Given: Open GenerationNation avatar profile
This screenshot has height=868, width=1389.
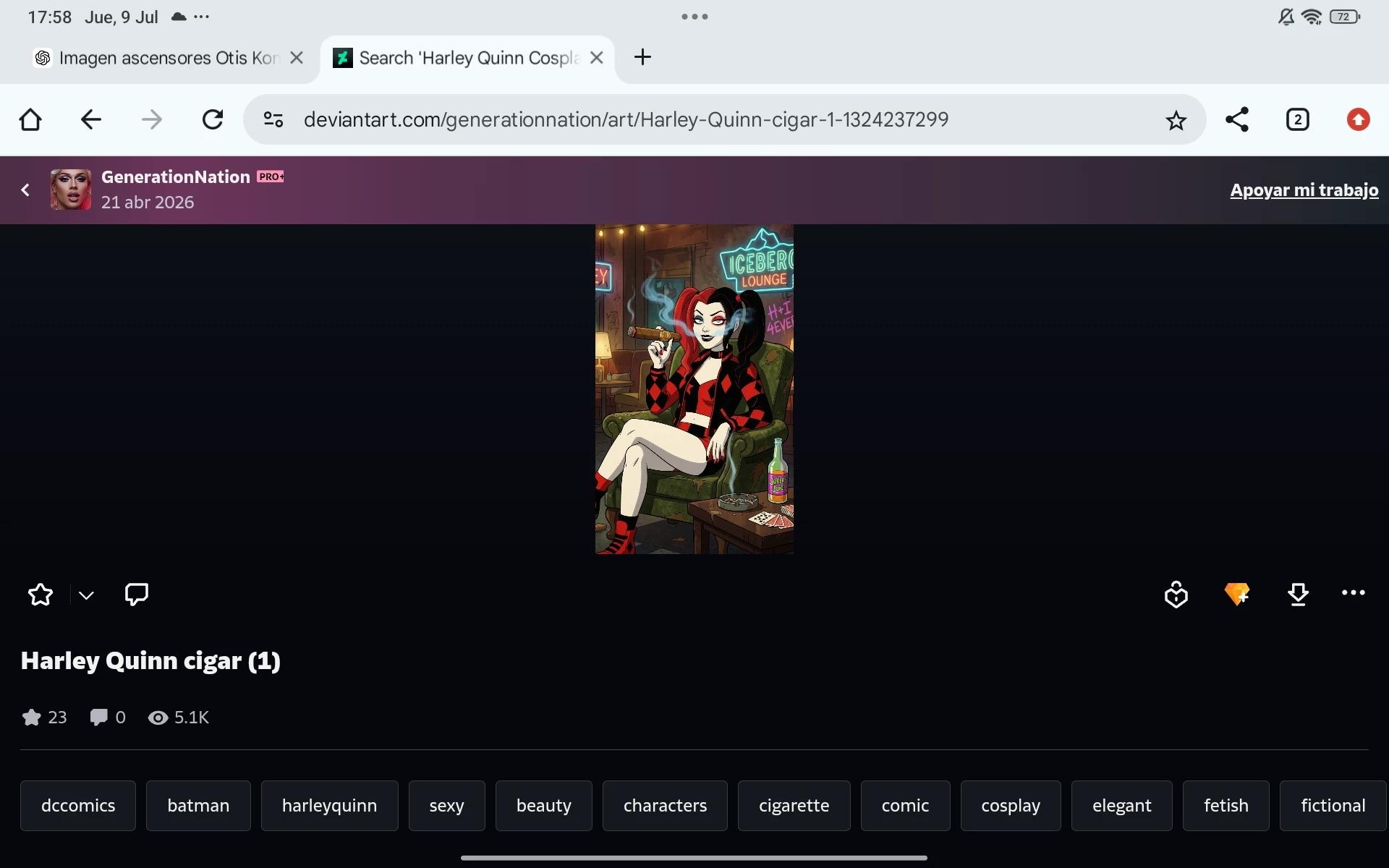Looking at the screenshot, I should coord(71,190).
